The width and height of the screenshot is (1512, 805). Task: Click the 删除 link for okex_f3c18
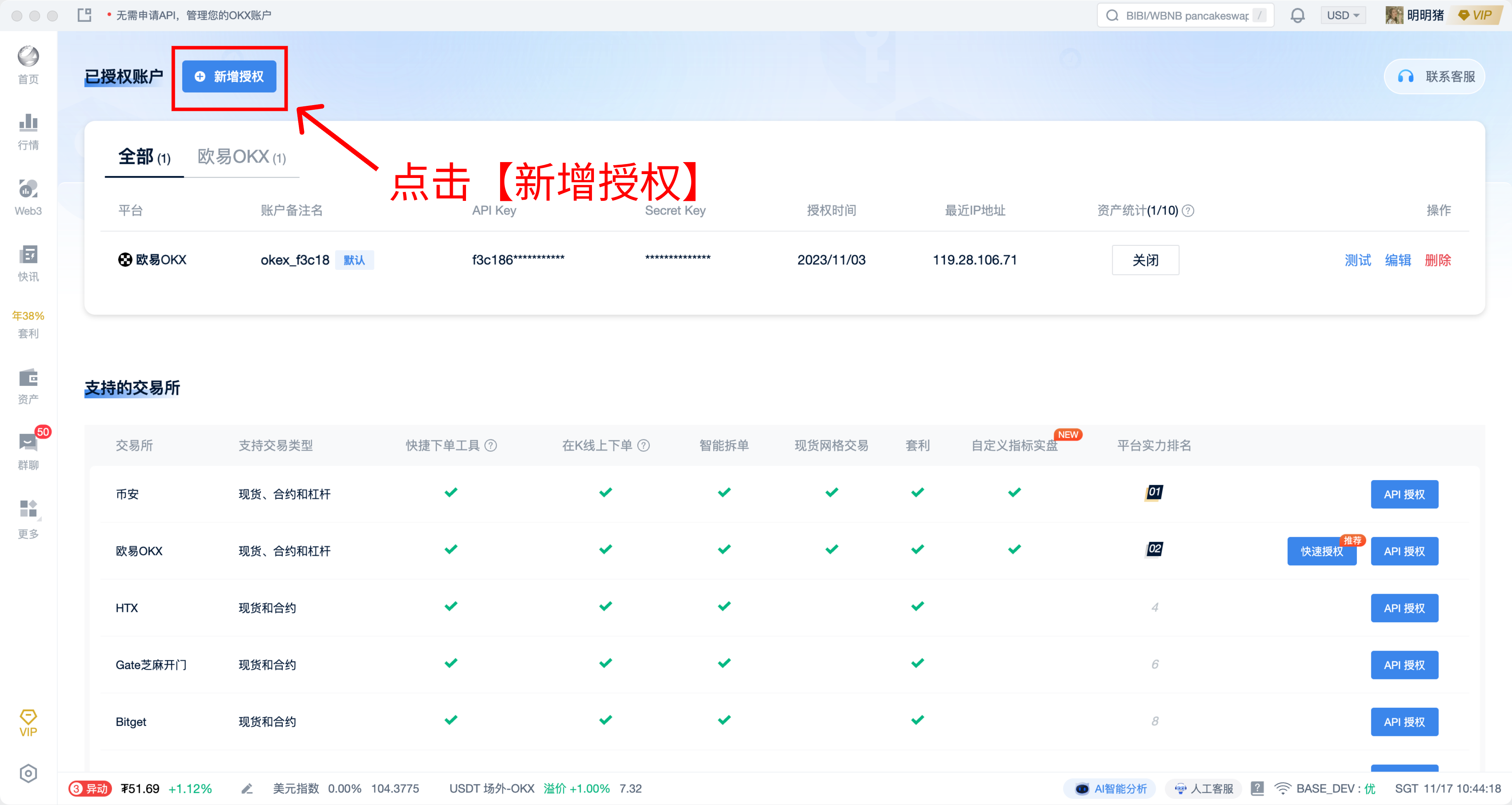1438,260
